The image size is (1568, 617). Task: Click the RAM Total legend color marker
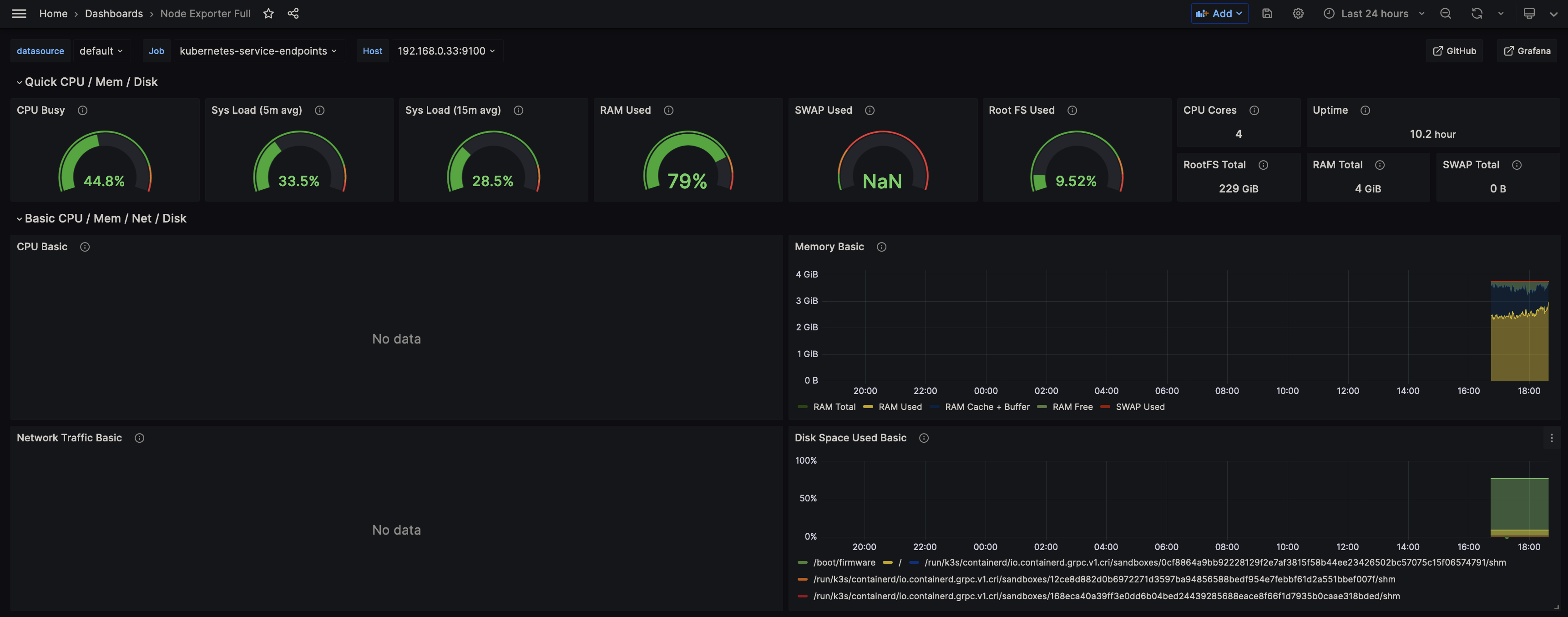[x=803, y=406]
